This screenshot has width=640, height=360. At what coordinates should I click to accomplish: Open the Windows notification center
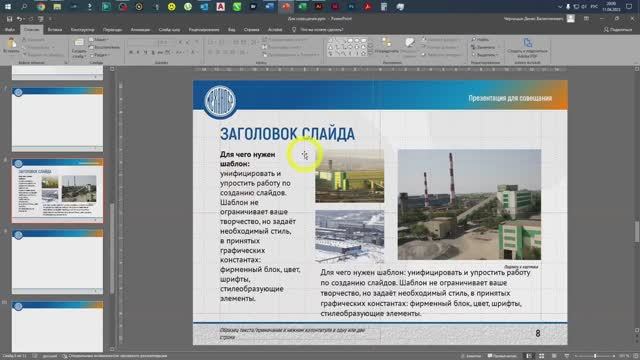coord(629,7)
